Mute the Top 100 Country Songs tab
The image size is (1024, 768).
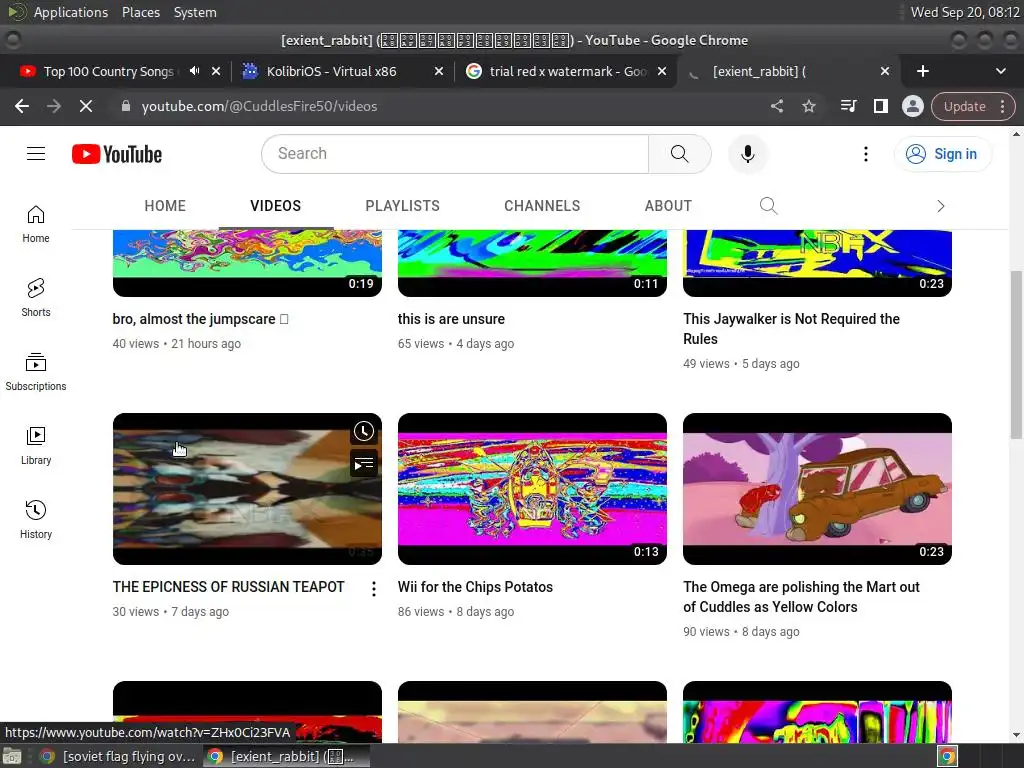pyautogui.click(x=194, y=71)
